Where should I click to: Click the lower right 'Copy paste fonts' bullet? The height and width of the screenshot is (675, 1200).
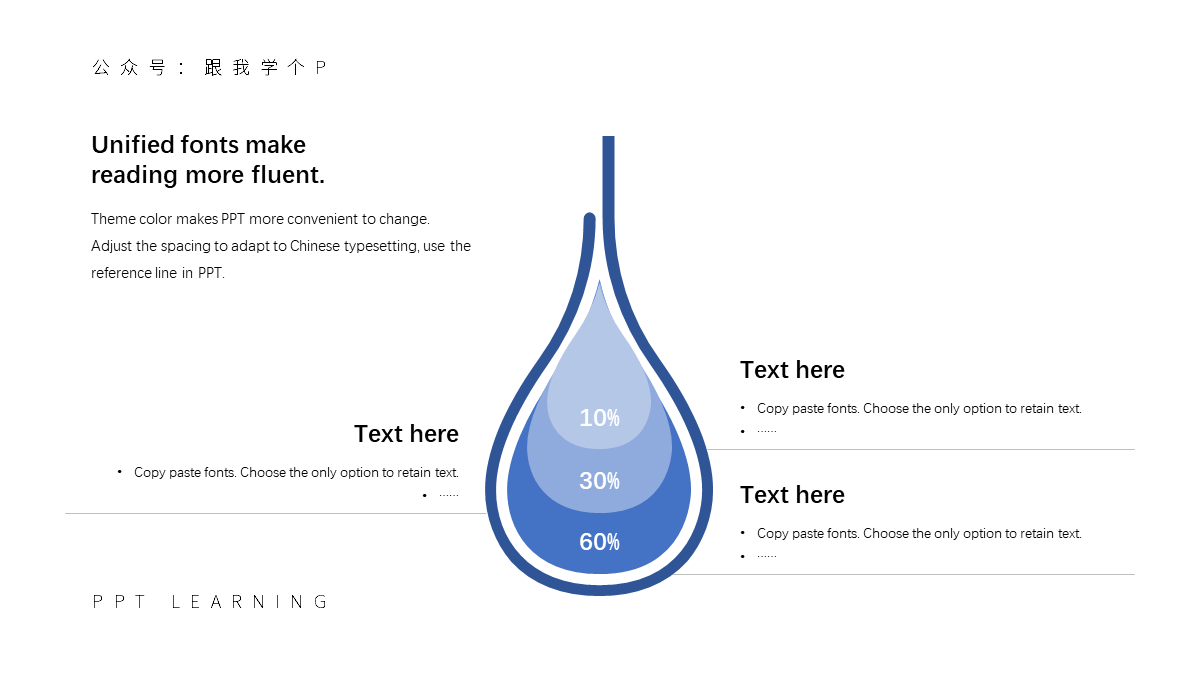tap(919, 534)
